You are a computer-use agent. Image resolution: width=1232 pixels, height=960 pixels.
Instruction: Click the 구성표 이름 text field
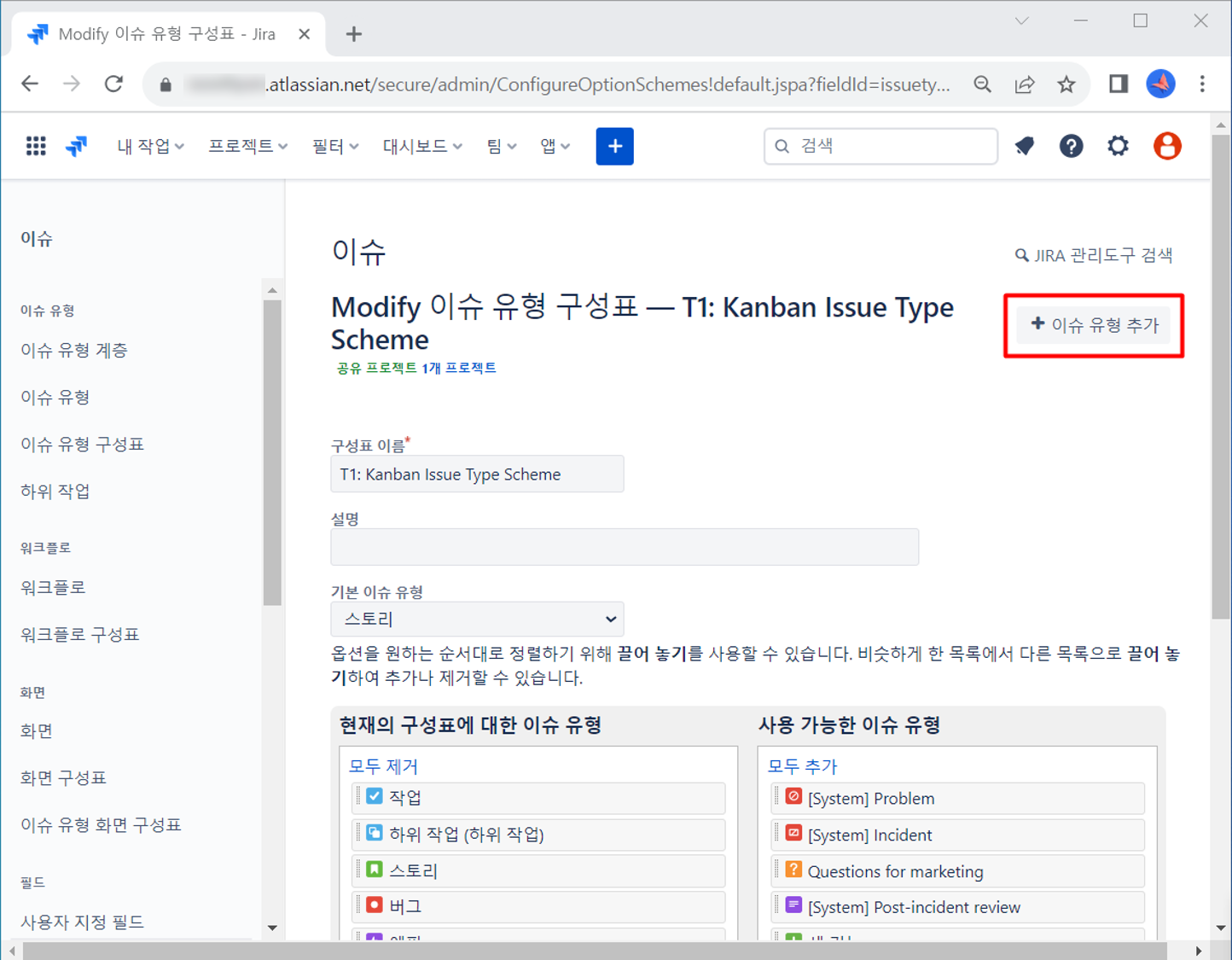coord(477,474)
